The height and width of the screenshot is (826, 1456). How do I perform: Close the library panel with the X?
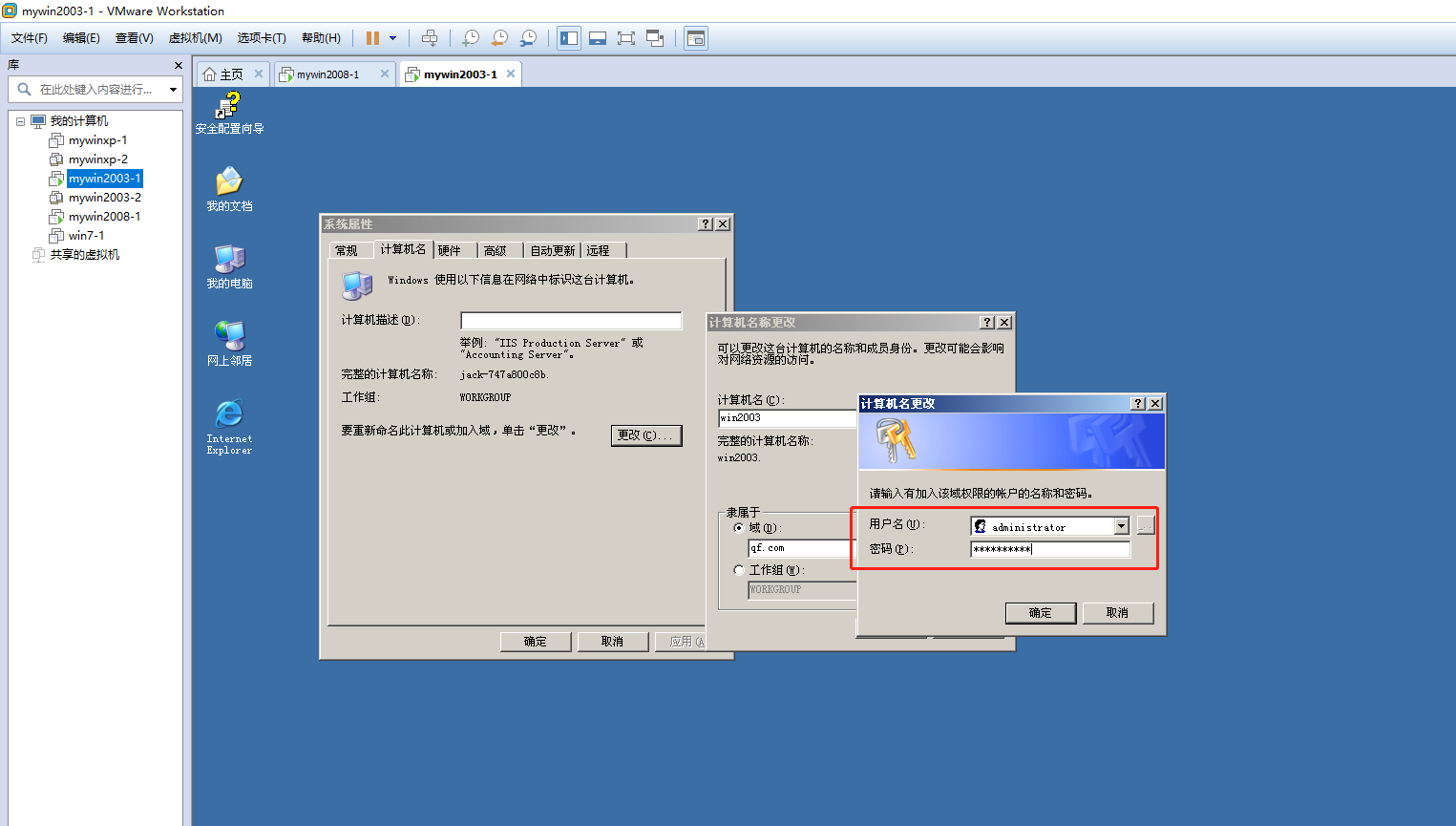pyautogui.click(x=178, y=65)
